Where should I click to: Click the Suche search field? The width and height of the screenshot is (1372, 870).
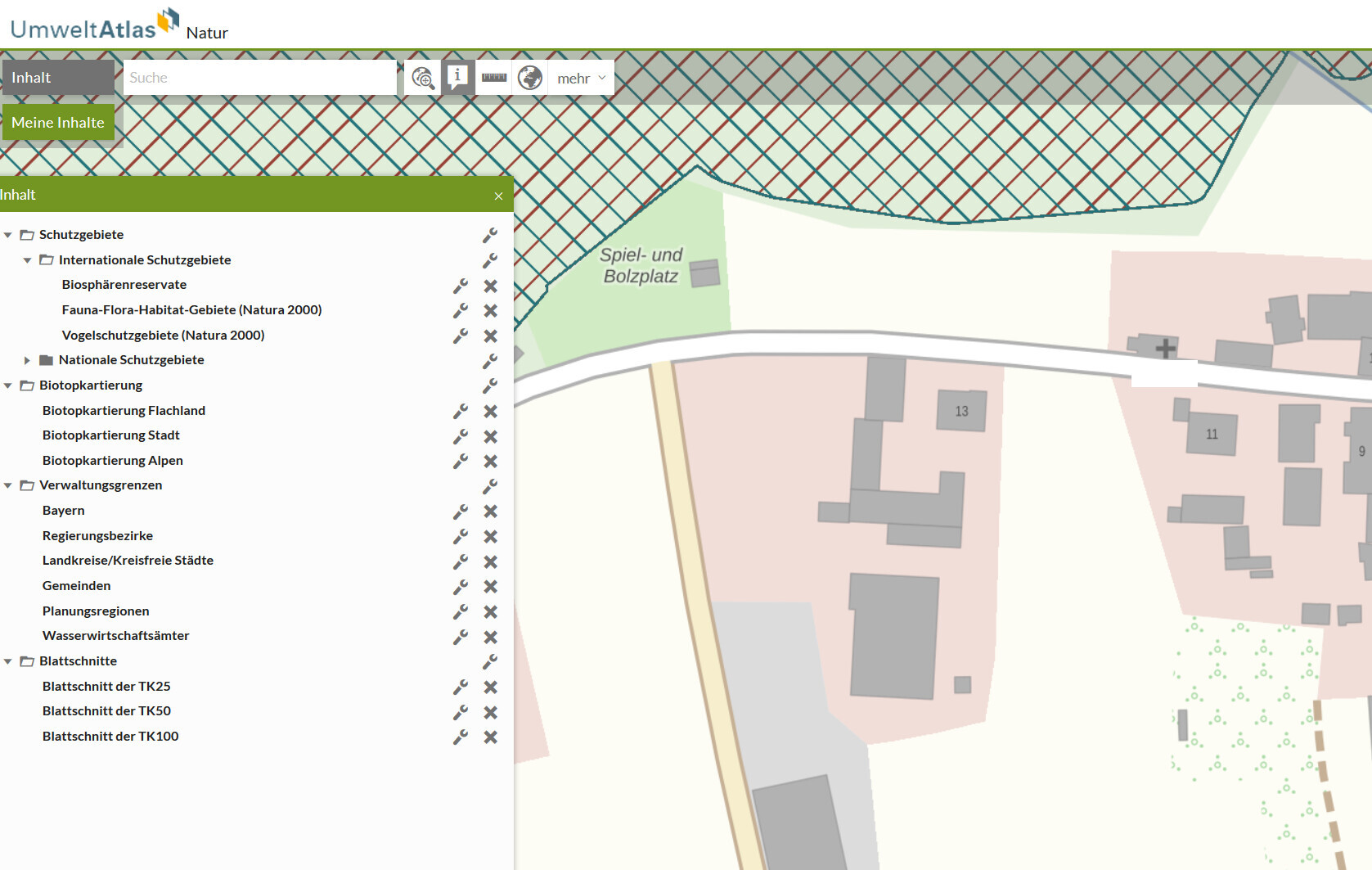(x=259, y=78)
